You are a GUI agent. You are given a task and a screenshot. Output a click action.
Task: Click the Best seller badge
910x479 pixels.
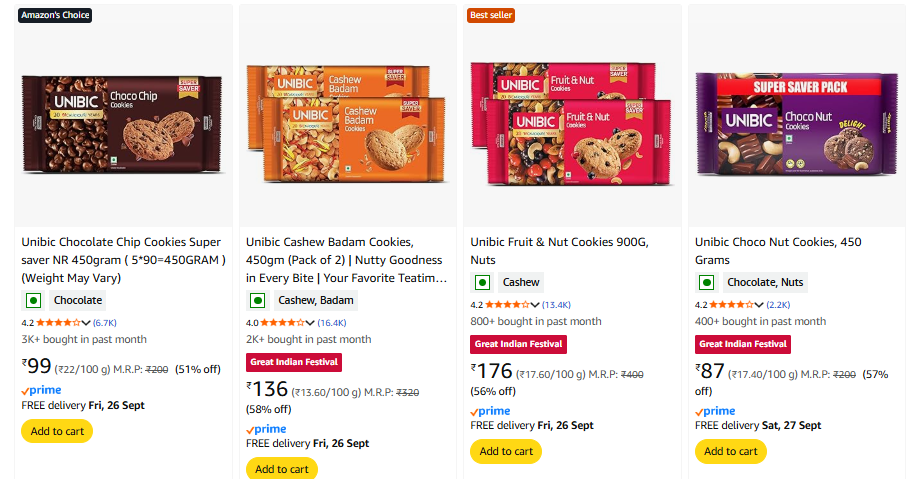click(x=491, y=15)
